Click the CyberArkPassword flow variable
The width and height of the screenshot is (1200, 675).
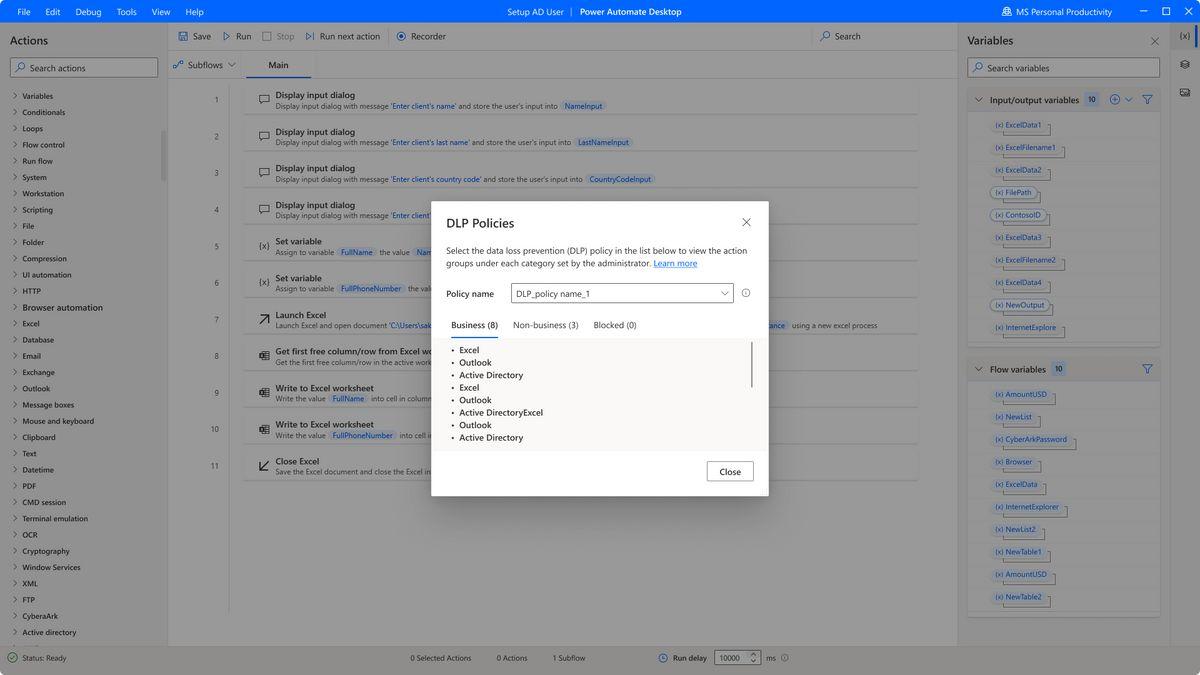[1030, 439]
